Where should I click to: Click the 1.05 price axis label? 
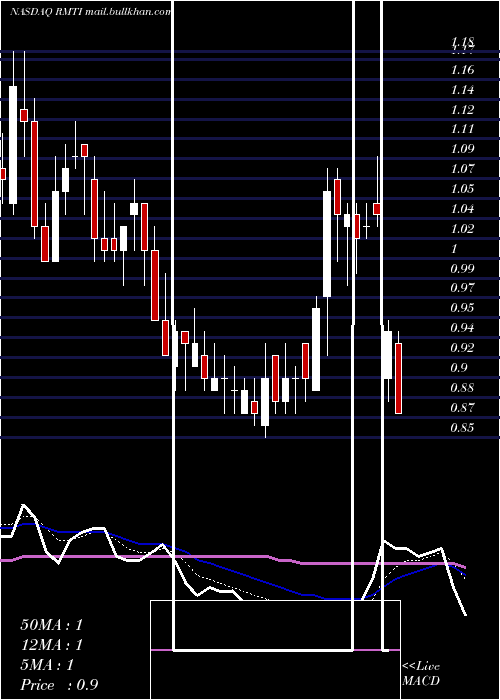tap(462, 189)
